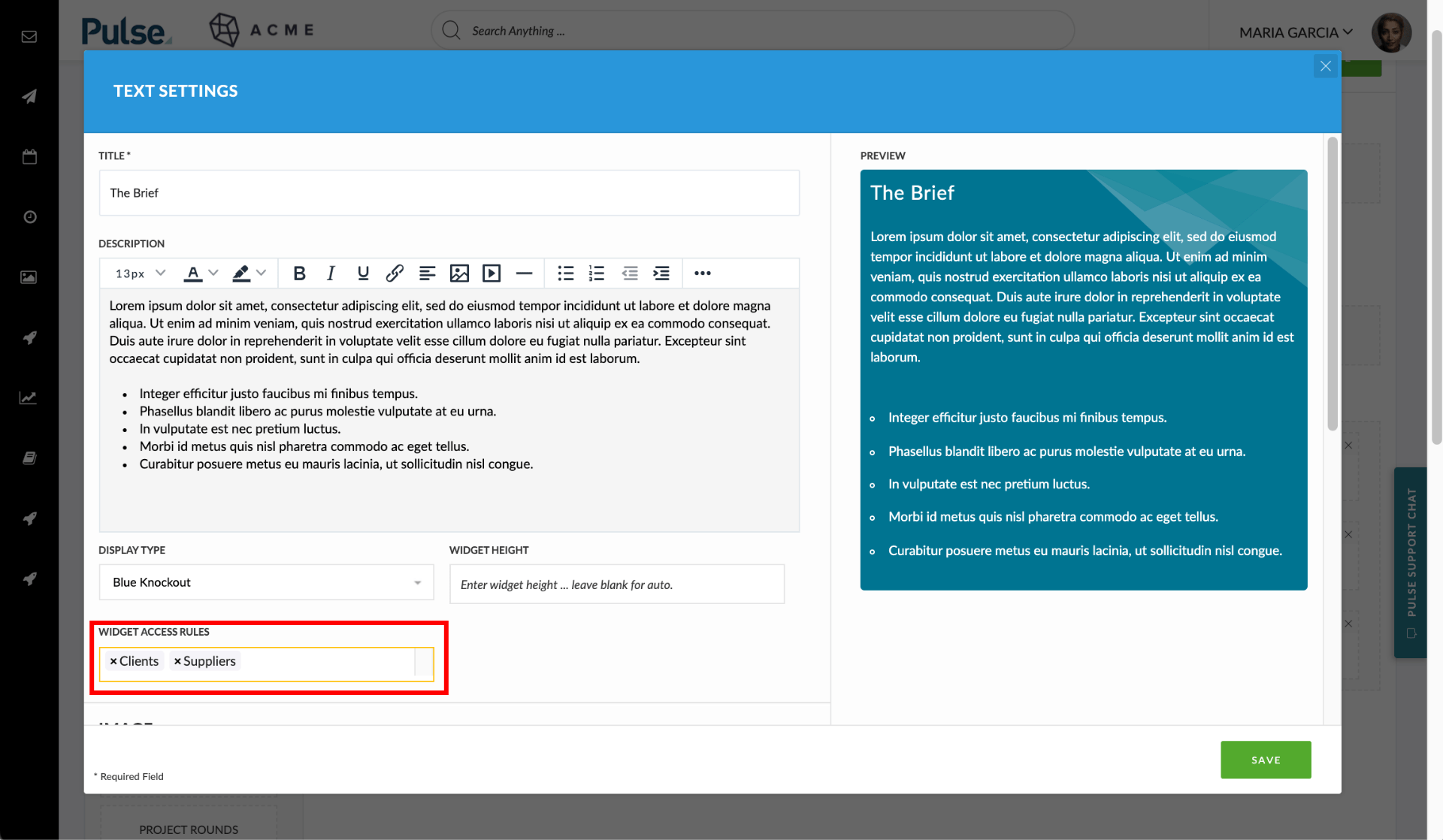
Task: Click the Title input field
Action: point(449,193)
